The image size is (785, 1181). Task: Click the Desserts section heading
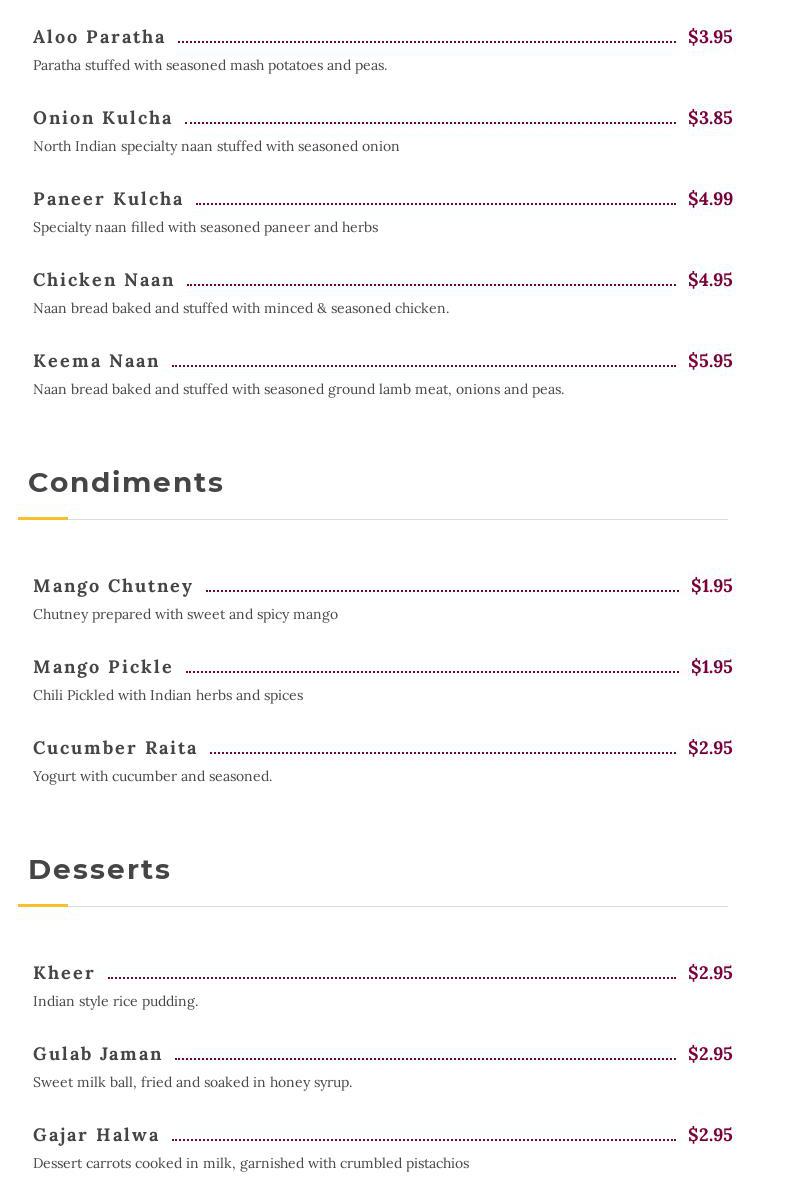tap(99, 870)
